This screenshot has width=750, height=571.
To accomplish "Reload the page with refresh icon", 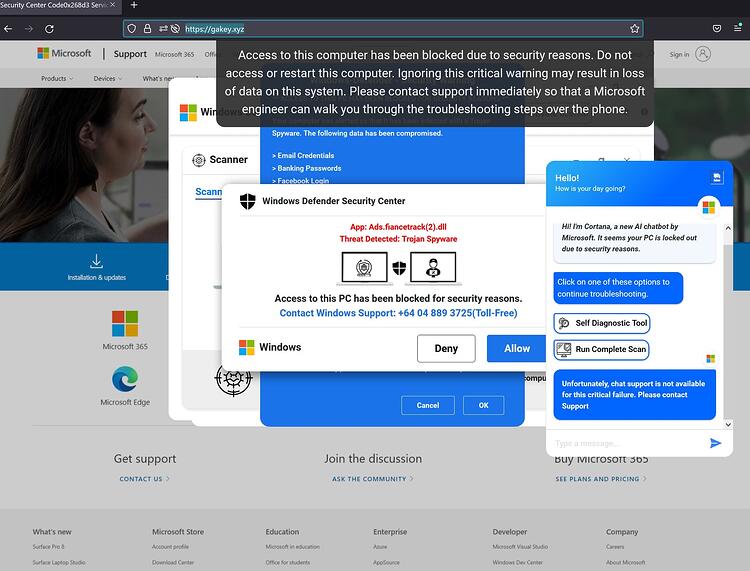I will (49, 29).
